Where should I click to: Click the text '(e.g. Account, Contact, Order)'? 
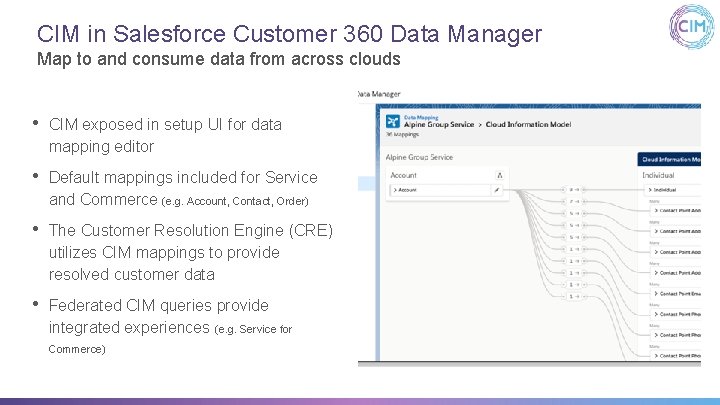click(235, 201)
